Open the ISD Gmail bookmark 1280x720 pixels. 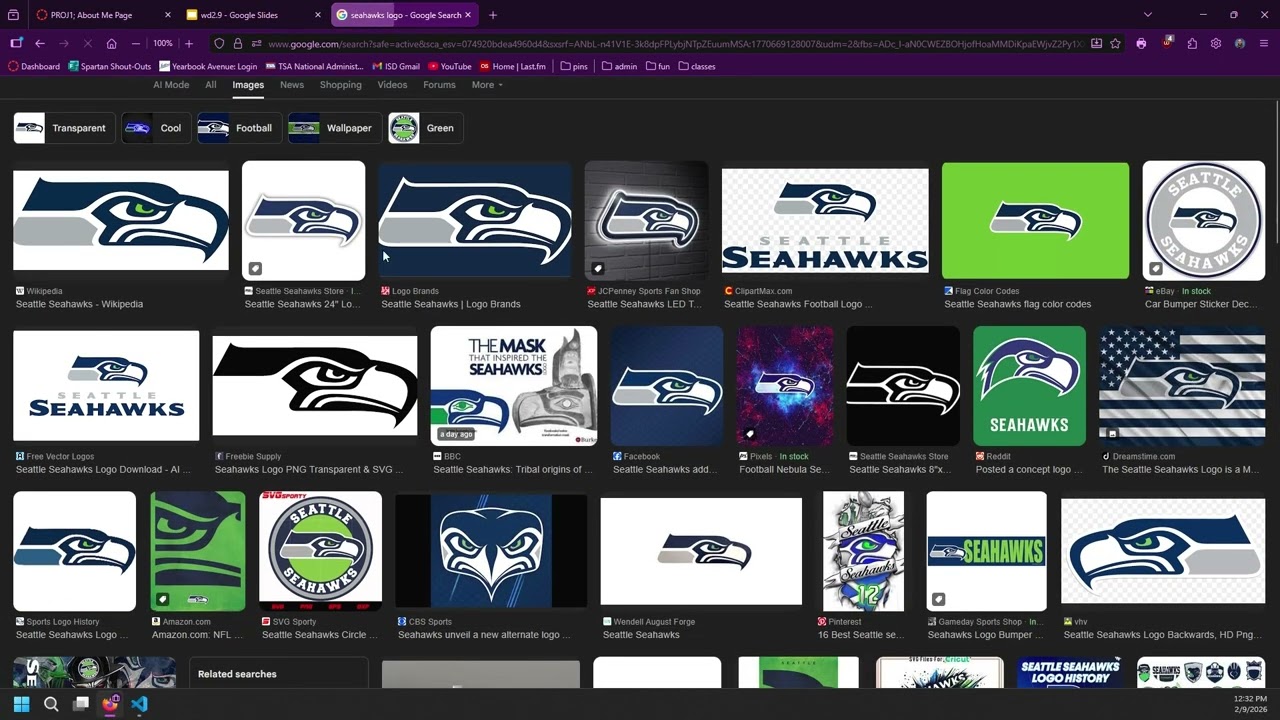(396, 66)
